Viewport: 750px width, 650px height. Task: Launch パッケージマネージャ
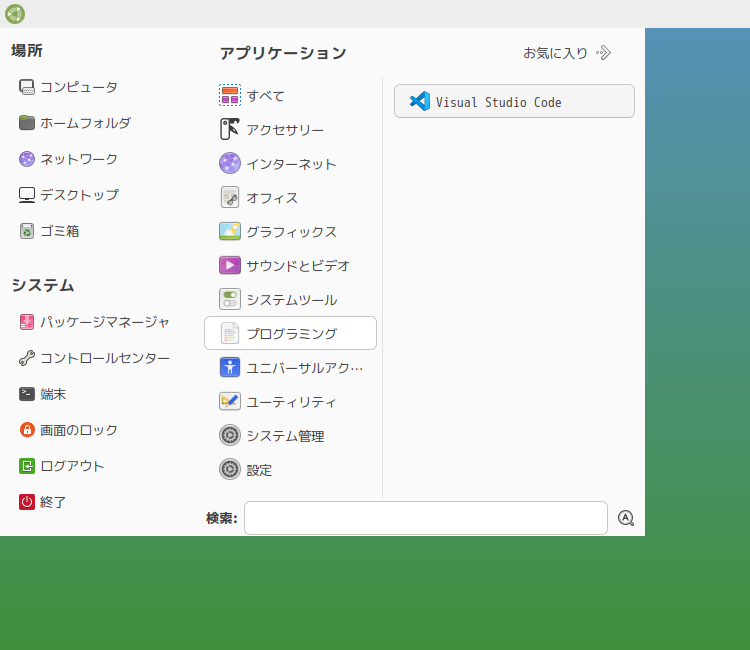(x=95, y=322)
